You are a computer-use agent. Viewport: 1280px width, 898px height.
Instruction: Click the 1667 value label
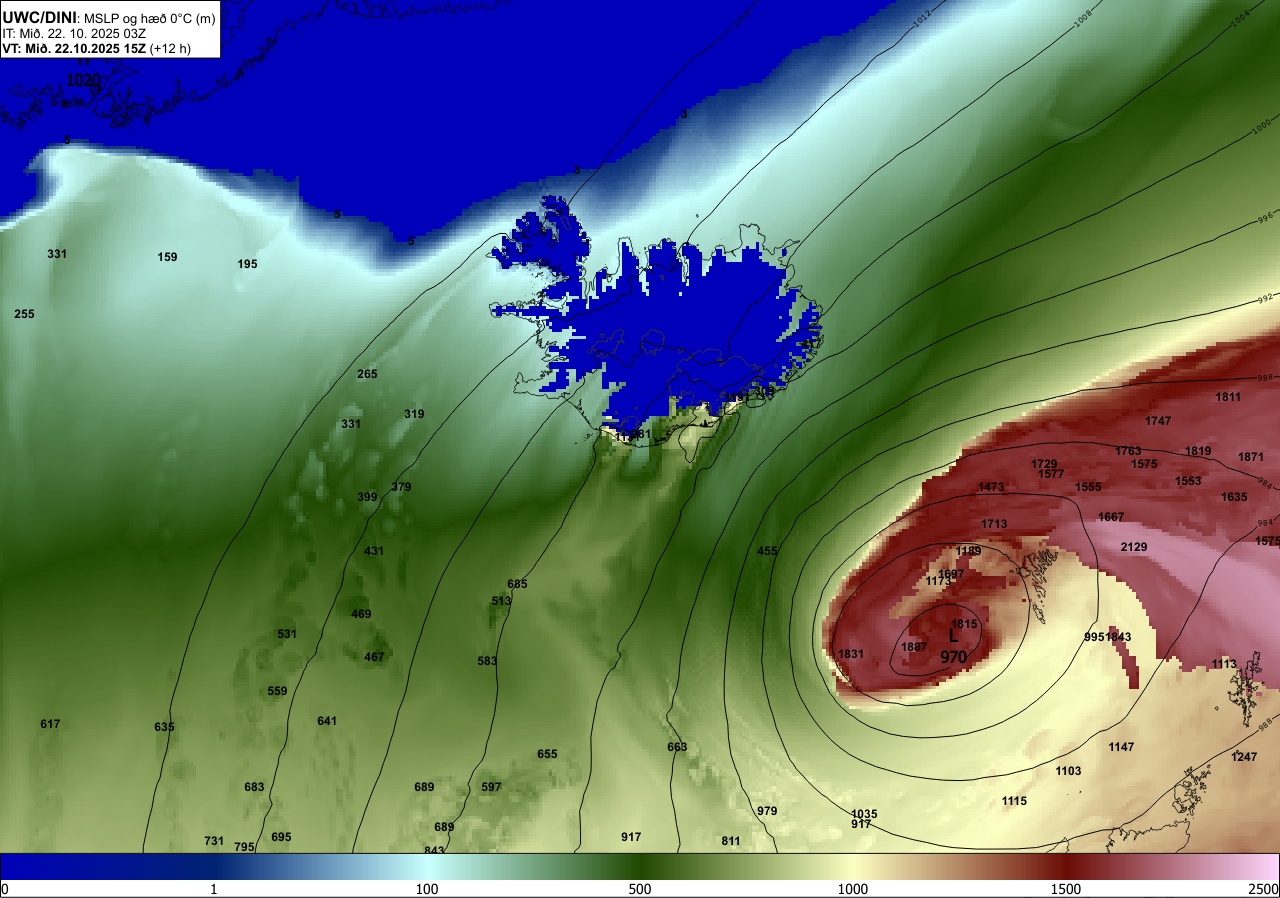click(1111, 517)
